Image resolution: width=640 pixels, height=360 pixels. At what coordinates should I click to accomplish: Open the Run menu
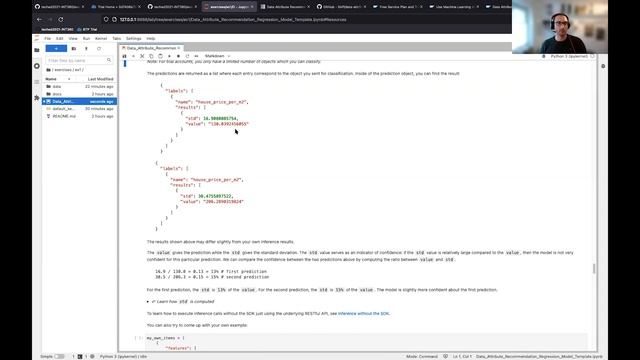86,38
